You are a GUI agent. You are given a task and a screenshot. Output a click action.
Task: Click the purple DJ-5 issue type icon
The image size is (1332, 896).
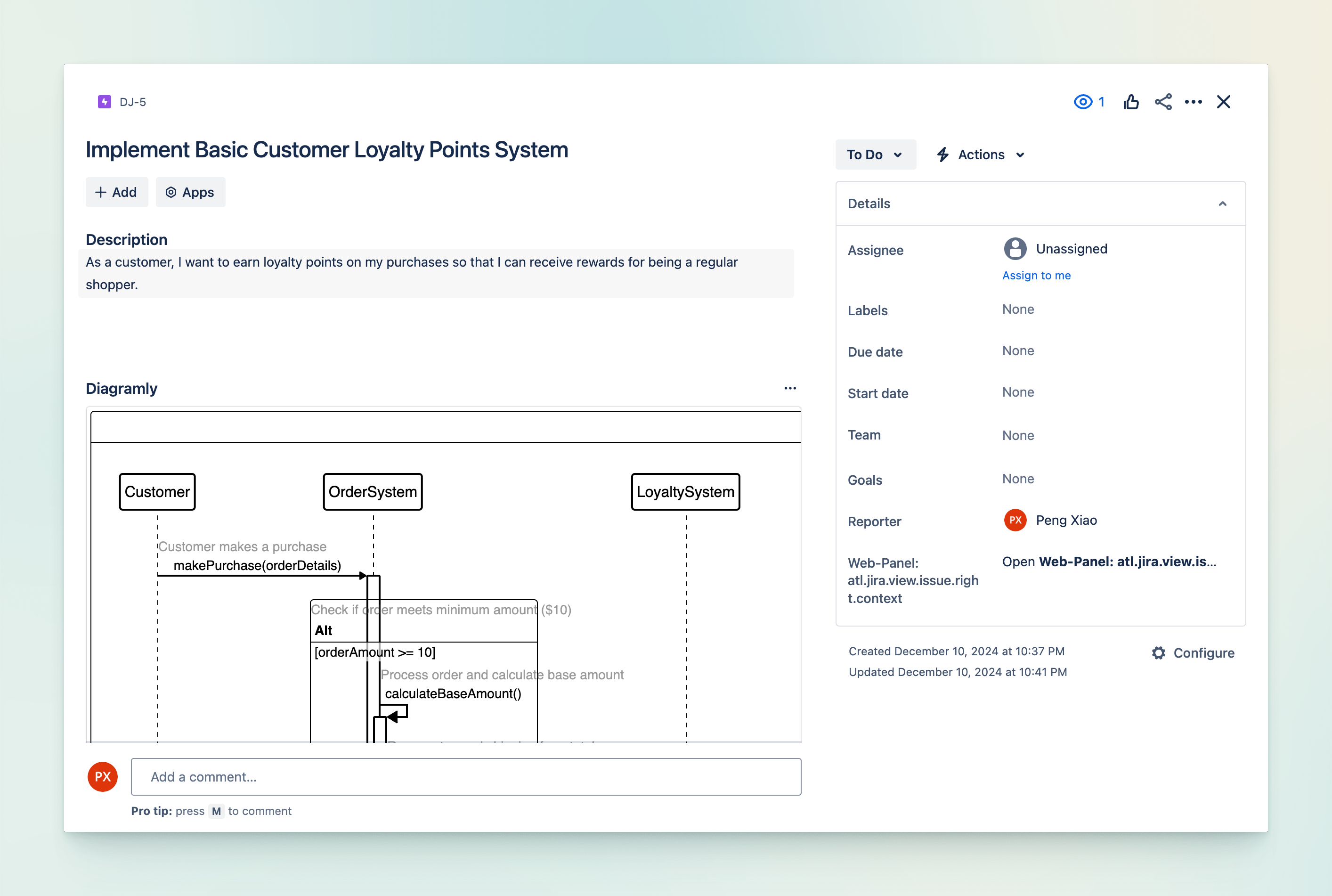tap(105, 102)
